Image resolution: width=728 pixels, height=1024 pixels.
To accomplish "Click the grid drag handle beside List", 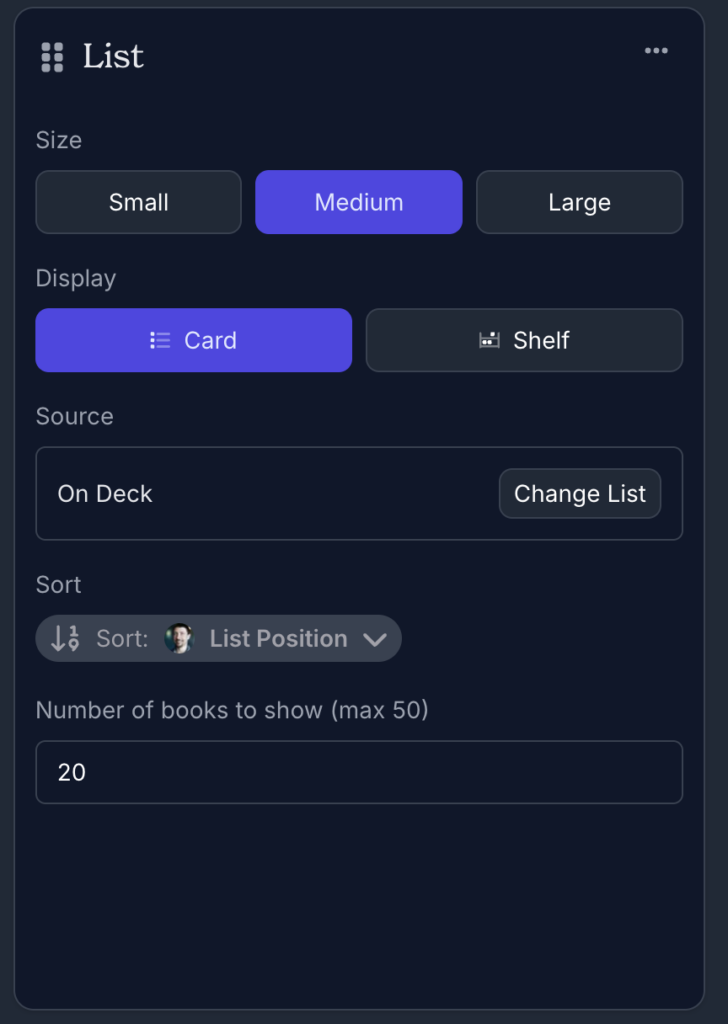I will click(52, 57).
